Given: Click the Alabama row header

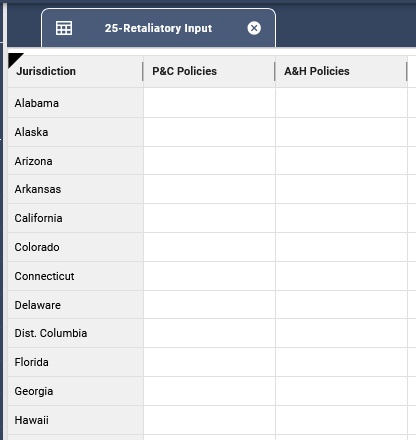Looking at the screenshot, I should click(76, 103).
